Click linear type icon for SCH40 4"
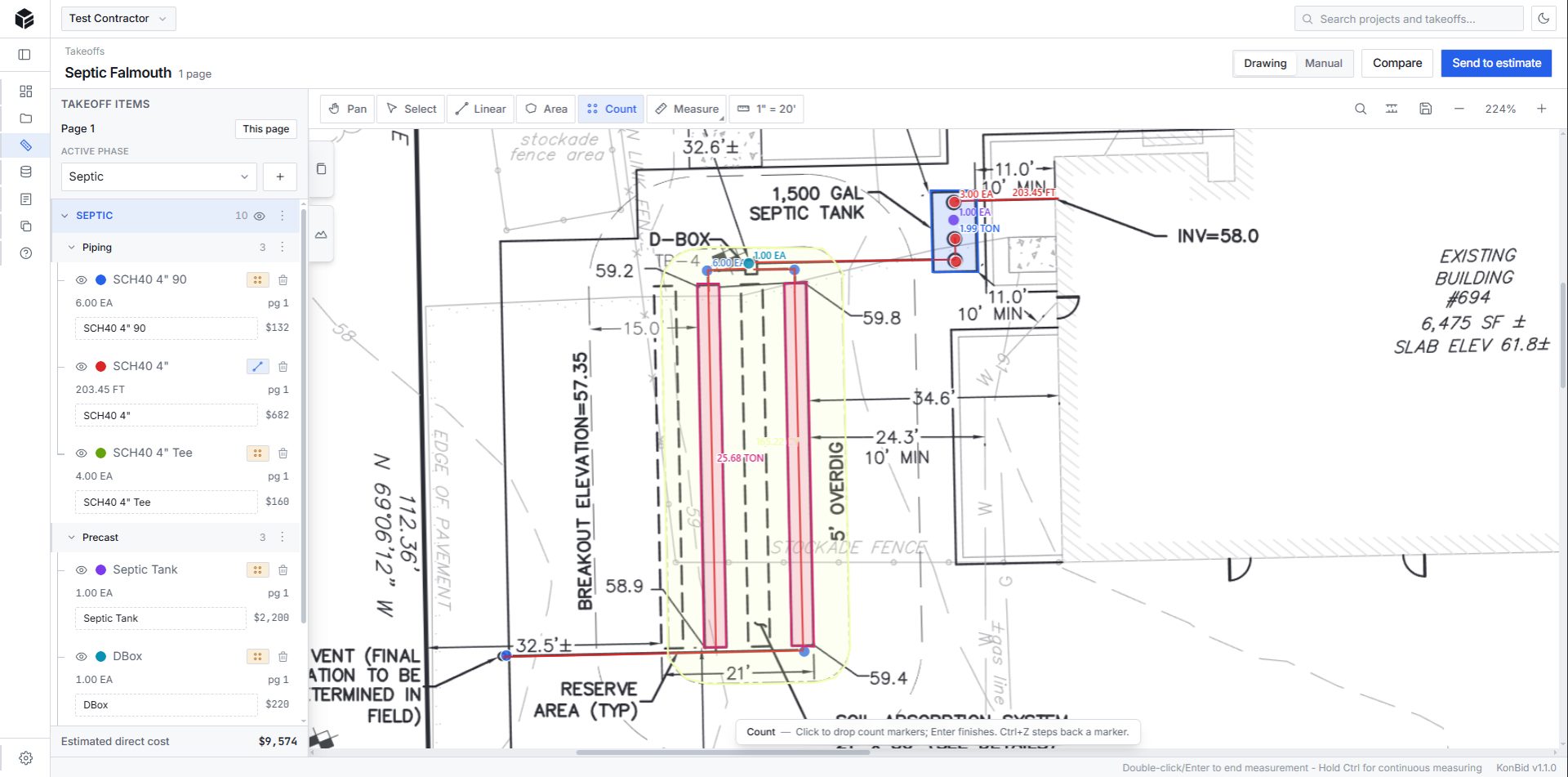 257,367
